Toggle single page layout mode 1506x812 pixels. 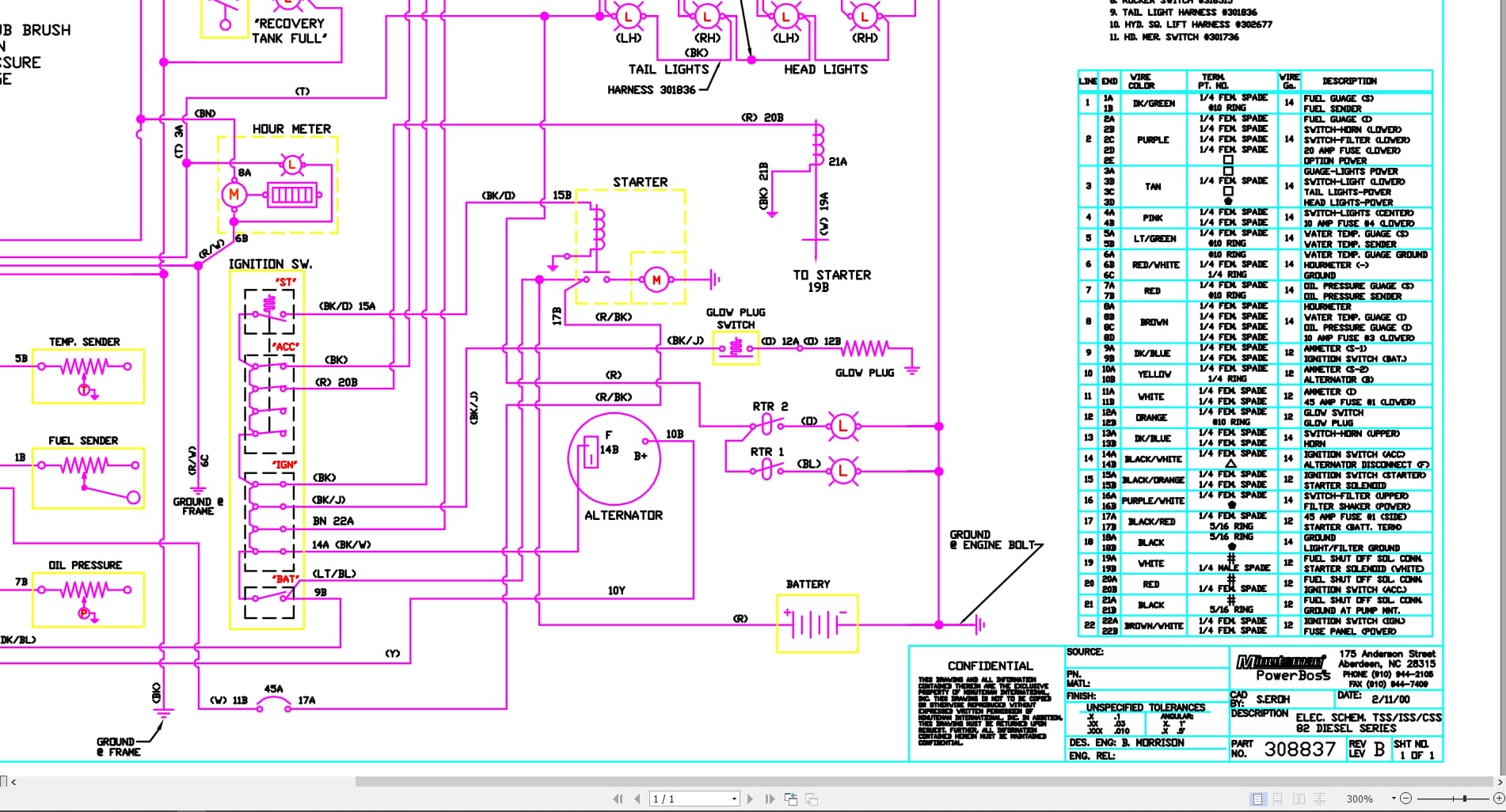coord(1257,799)
